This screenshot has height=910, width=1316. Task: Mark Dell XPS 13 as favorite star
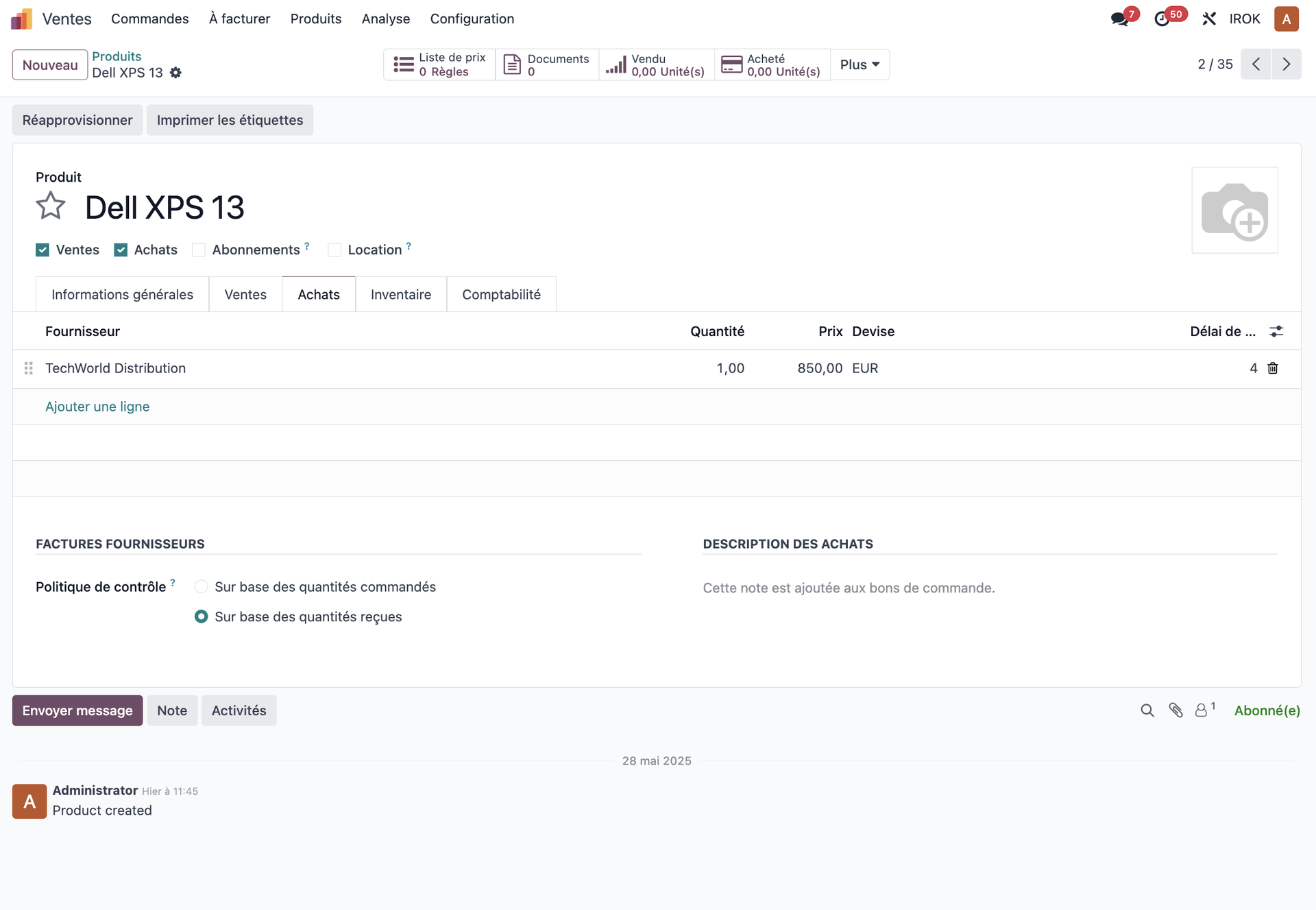tap(51, 206)
